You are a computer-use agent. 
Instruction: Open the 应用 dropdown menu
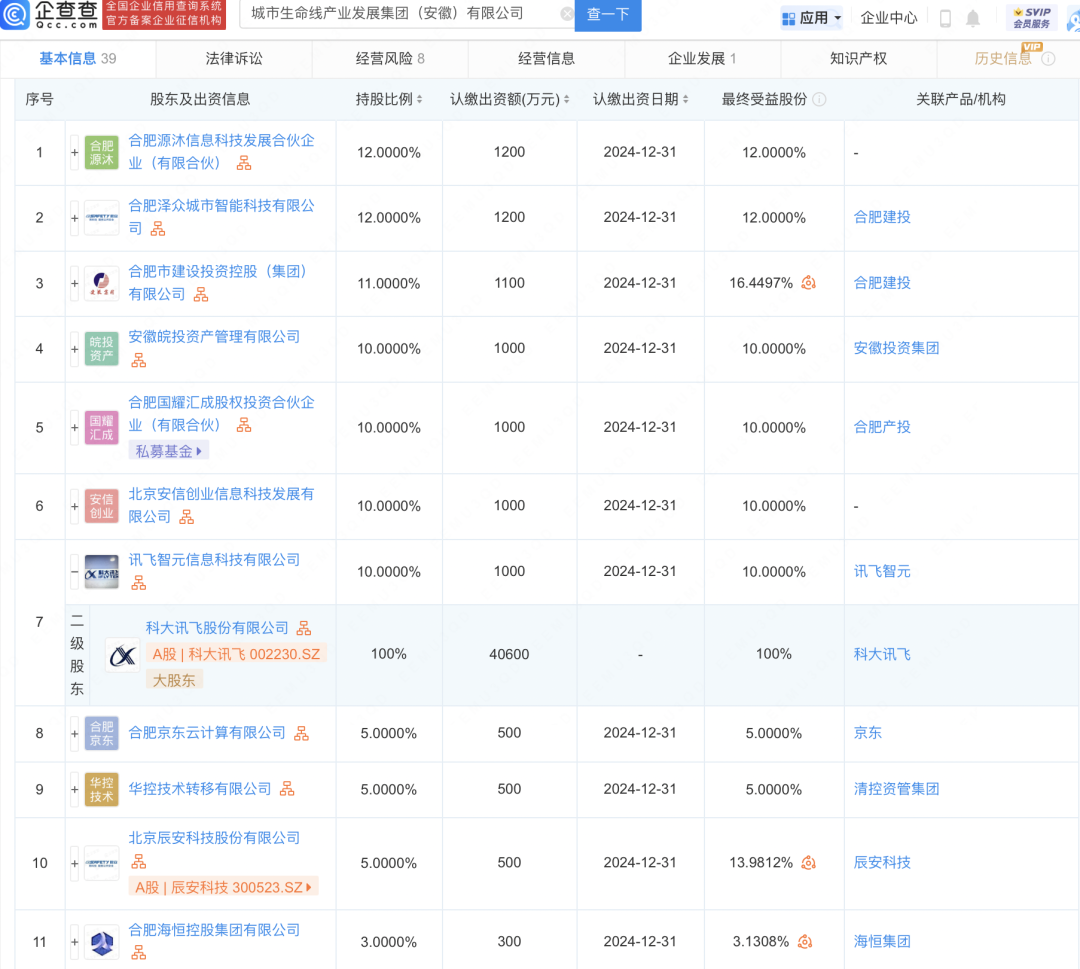pos(811,18)
